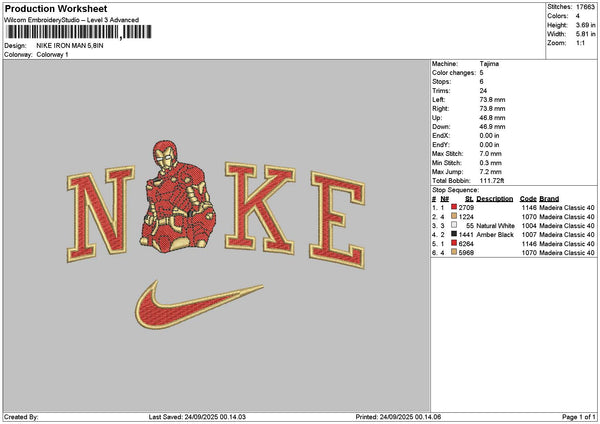Click the red swatch beside stitch count 6264
600x424 pixels.
[454, 243]
